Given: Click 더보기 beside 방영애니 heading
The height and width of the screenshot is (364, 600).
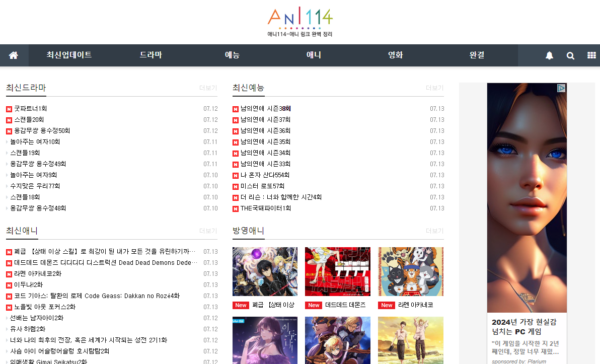Looking at the screenshot, I should click(x=435, y=231).
